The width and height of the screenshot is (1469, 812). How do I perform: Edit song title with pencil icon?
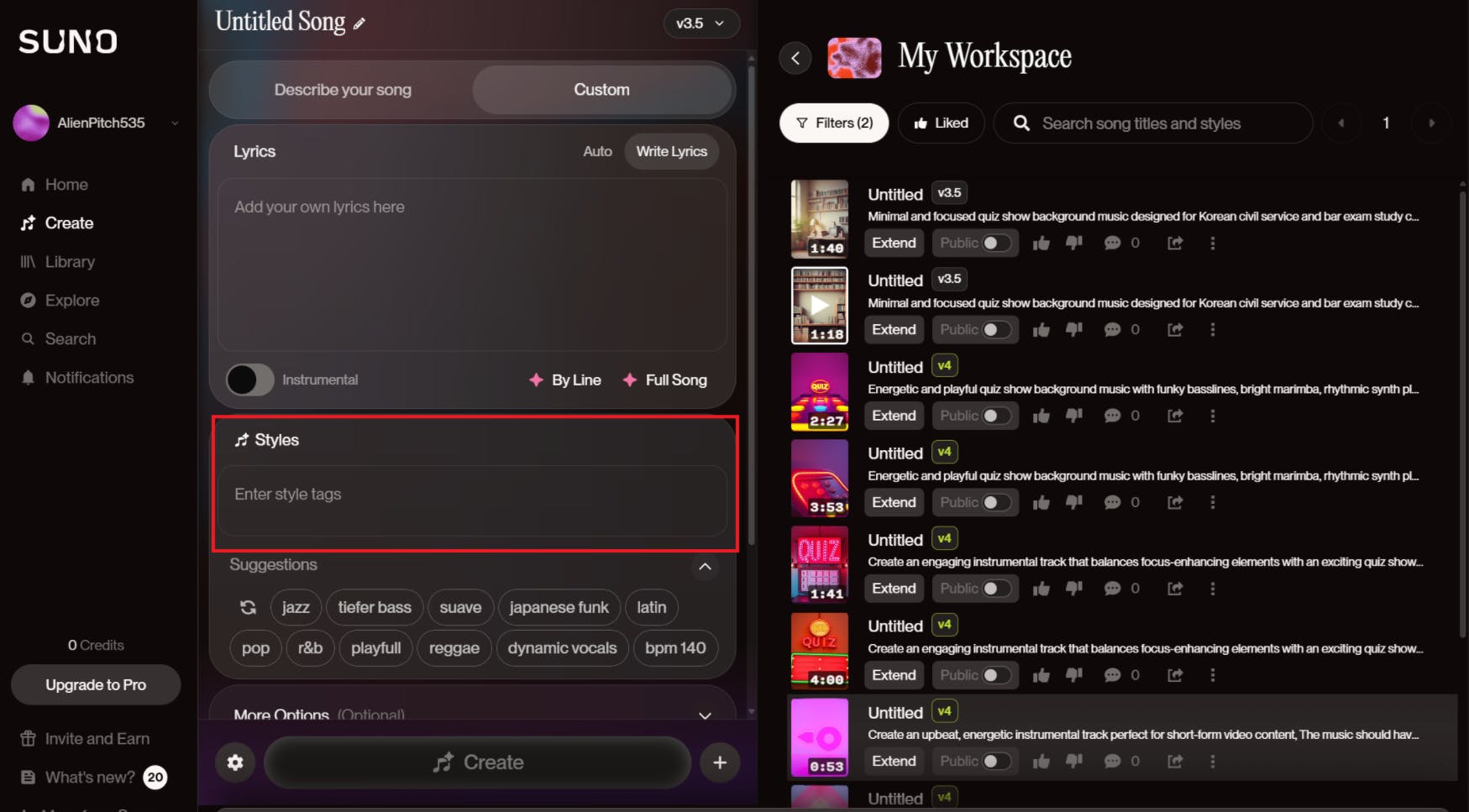coord(359,24)
